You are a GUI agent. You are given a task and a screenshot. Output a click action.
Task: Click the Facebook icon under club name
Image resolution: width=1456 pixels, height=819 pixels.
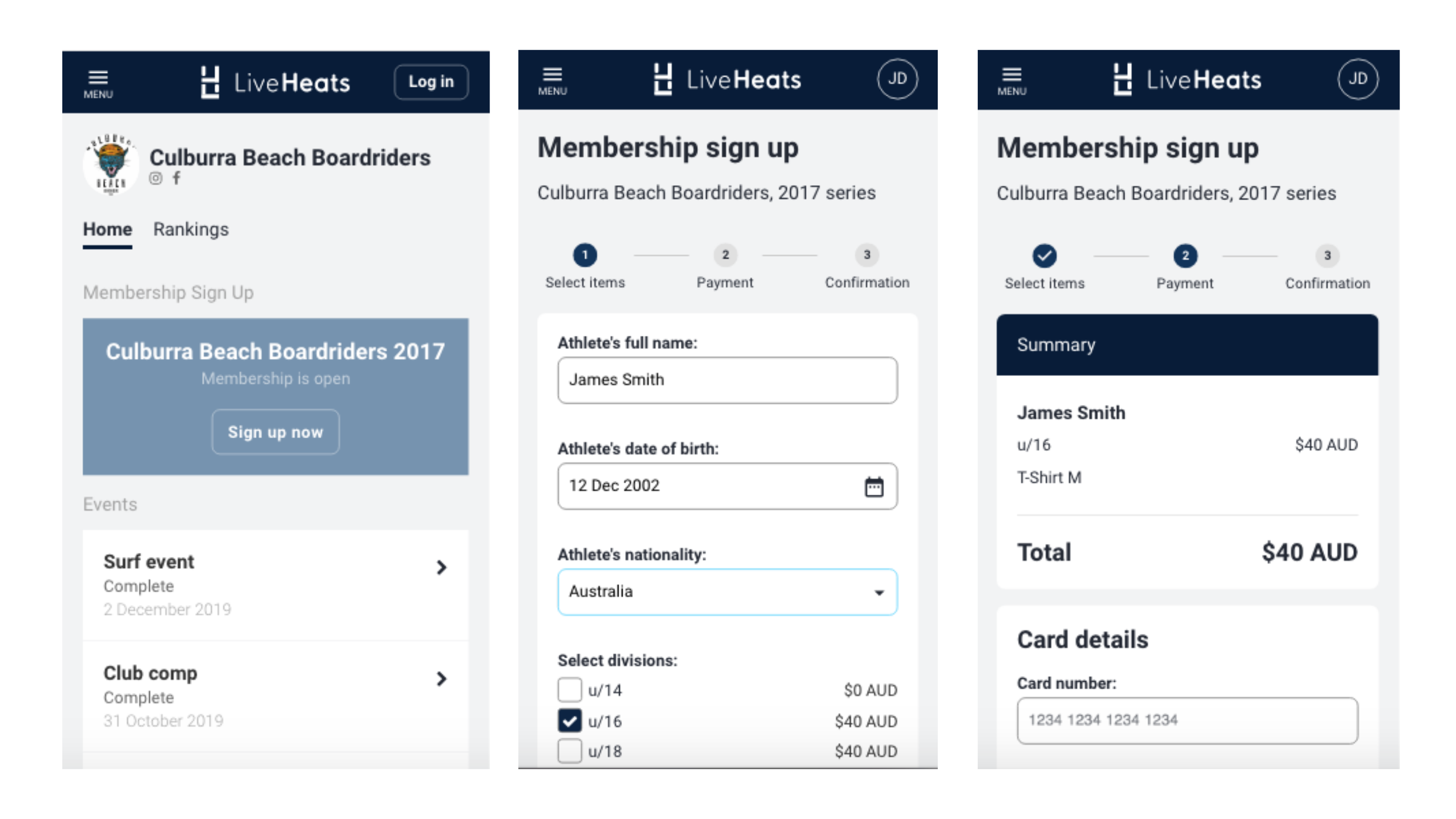[177, 178]
